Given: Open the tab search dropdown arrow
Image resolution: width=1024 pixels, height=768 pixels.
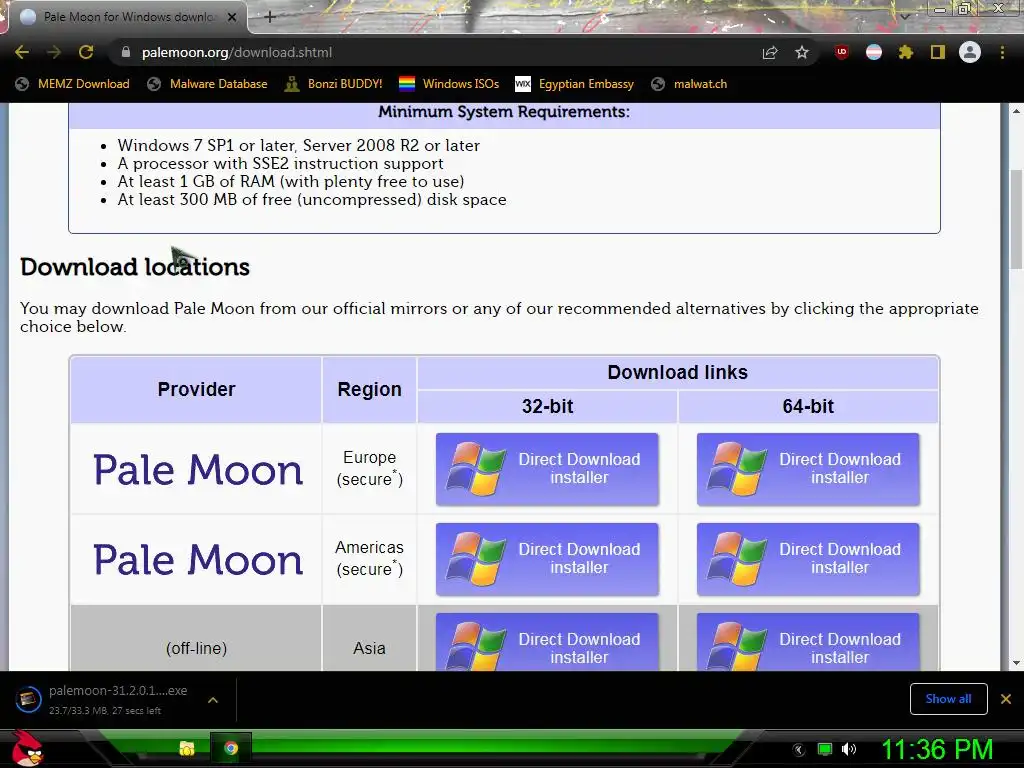Looking at the screenshot, I should pos(905,17).
